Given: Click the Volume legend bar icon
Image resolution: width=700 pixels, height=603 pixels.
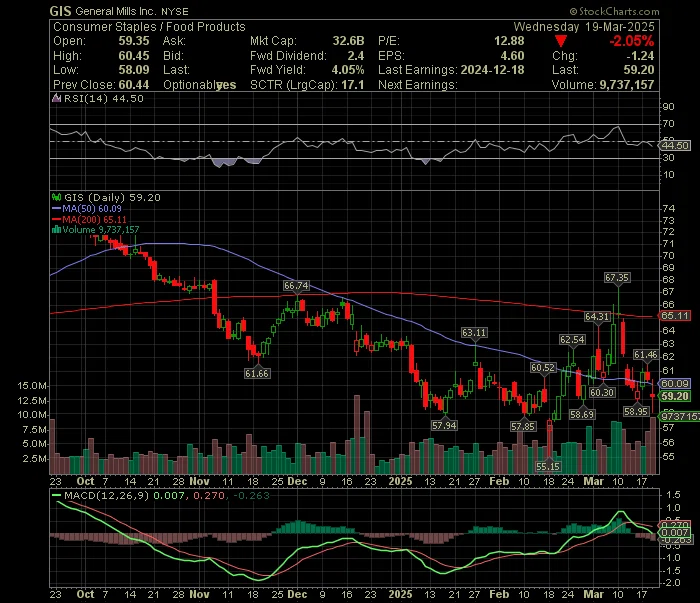Looking at the screenshot, I should point(56,230).
